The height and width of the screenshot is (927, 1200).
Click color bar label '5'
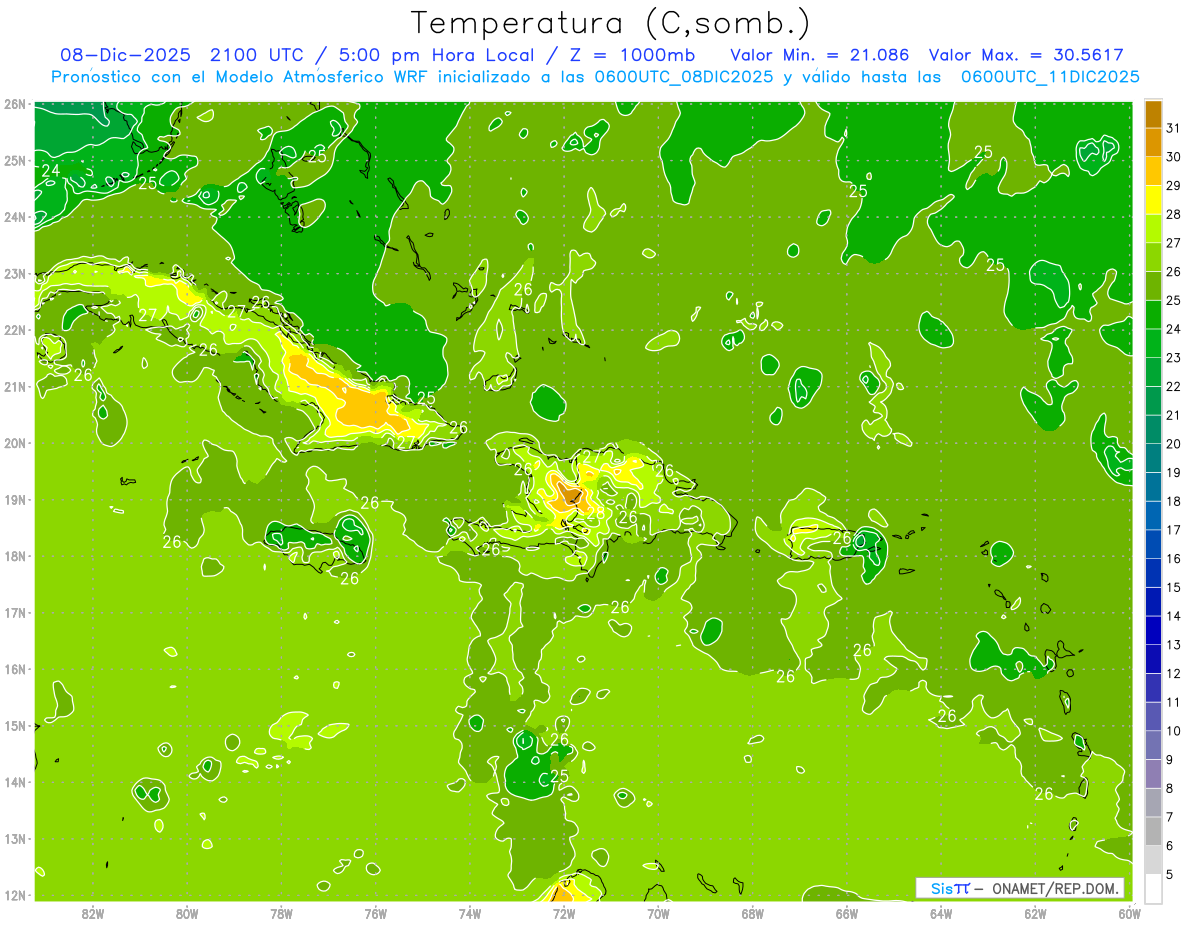[x=1171, y=874]
